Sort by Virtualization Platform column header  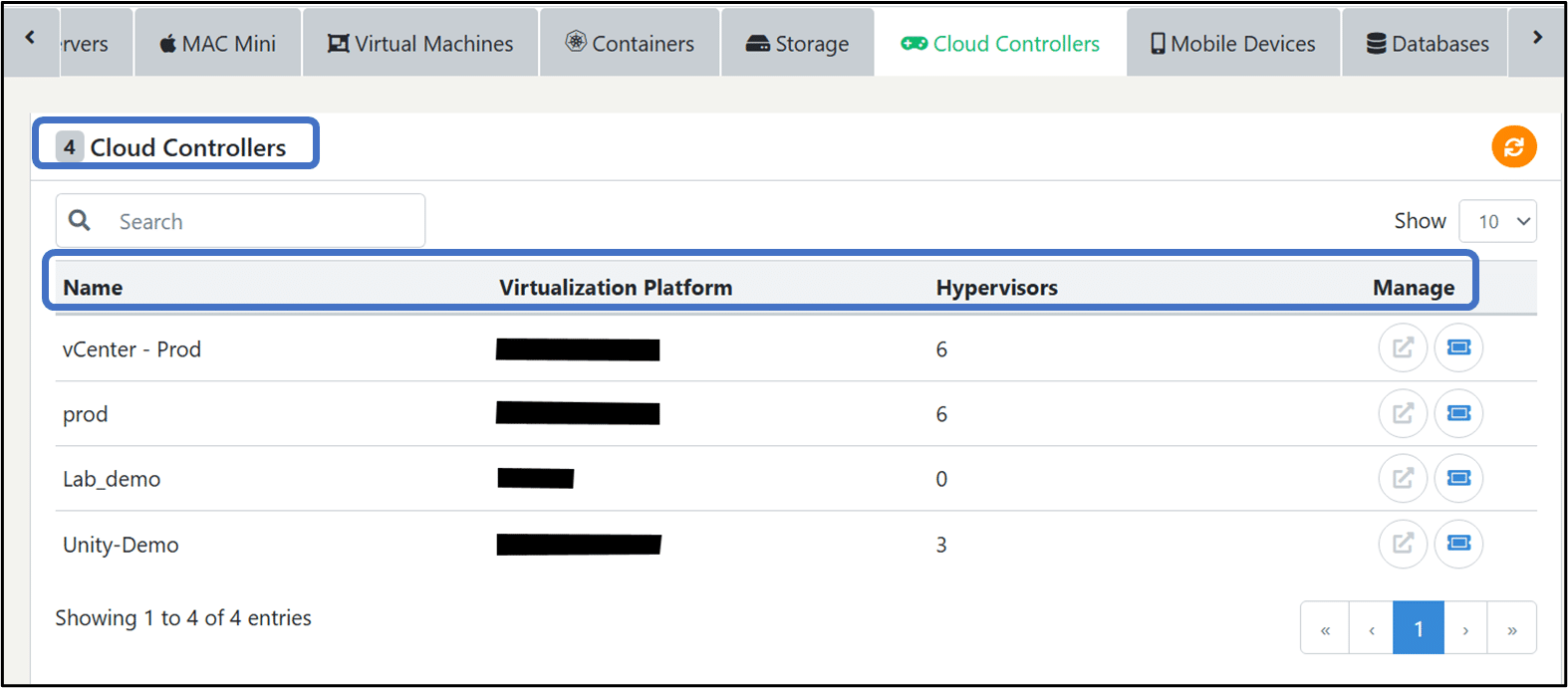(616, 288)
